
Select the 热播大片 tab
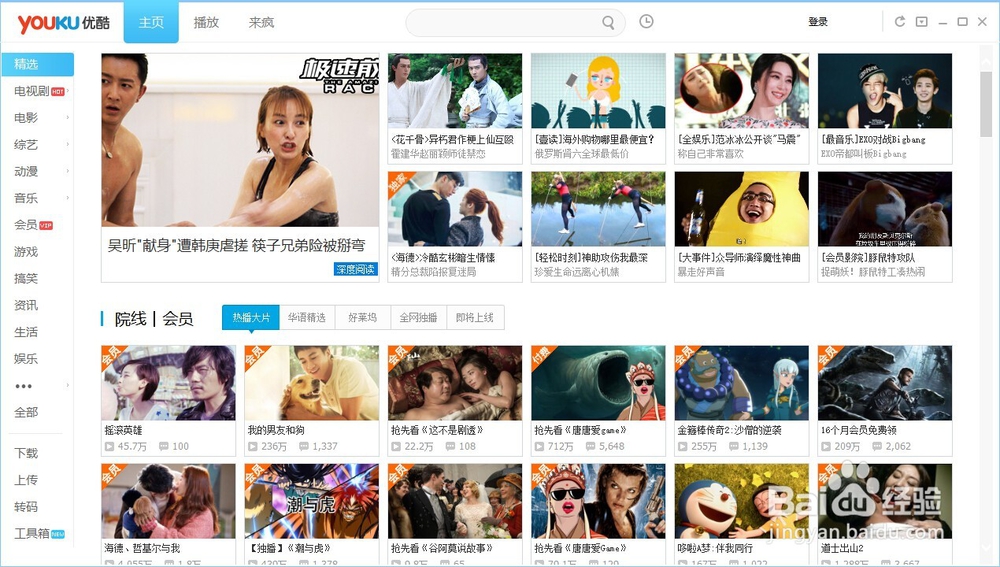251,317
